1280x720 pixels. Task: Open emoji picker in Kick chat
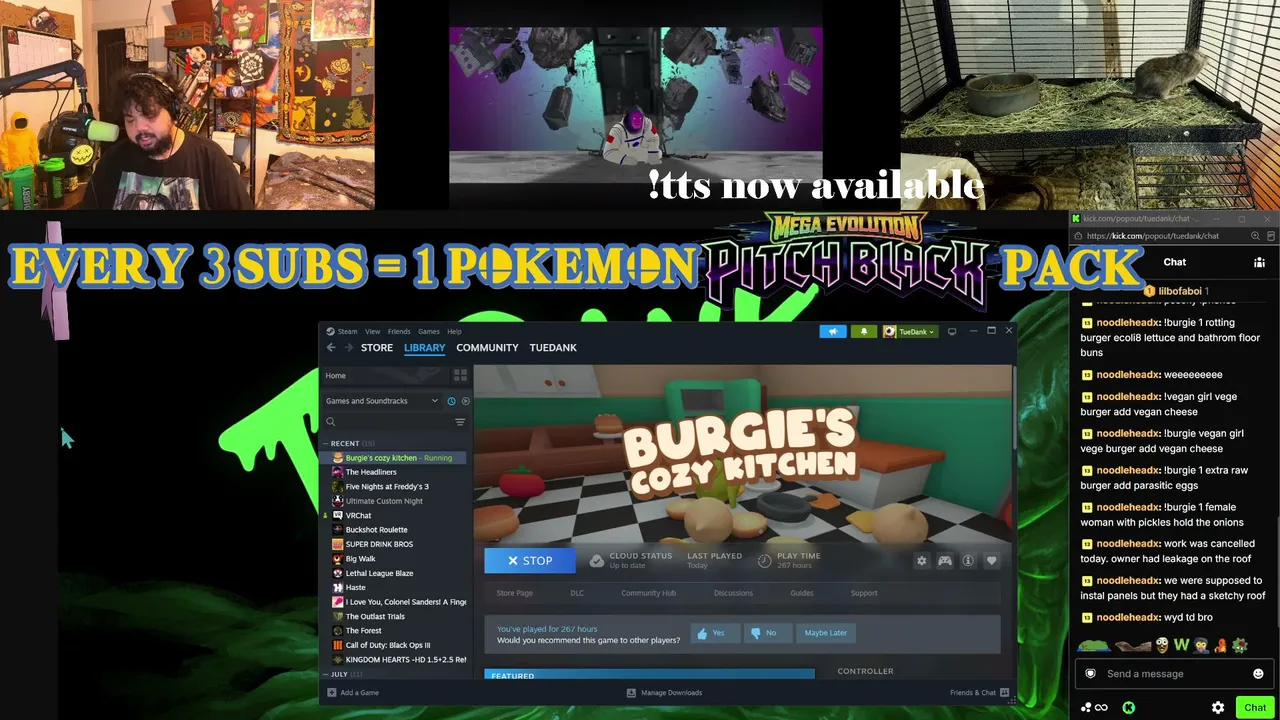[1258, 674]
